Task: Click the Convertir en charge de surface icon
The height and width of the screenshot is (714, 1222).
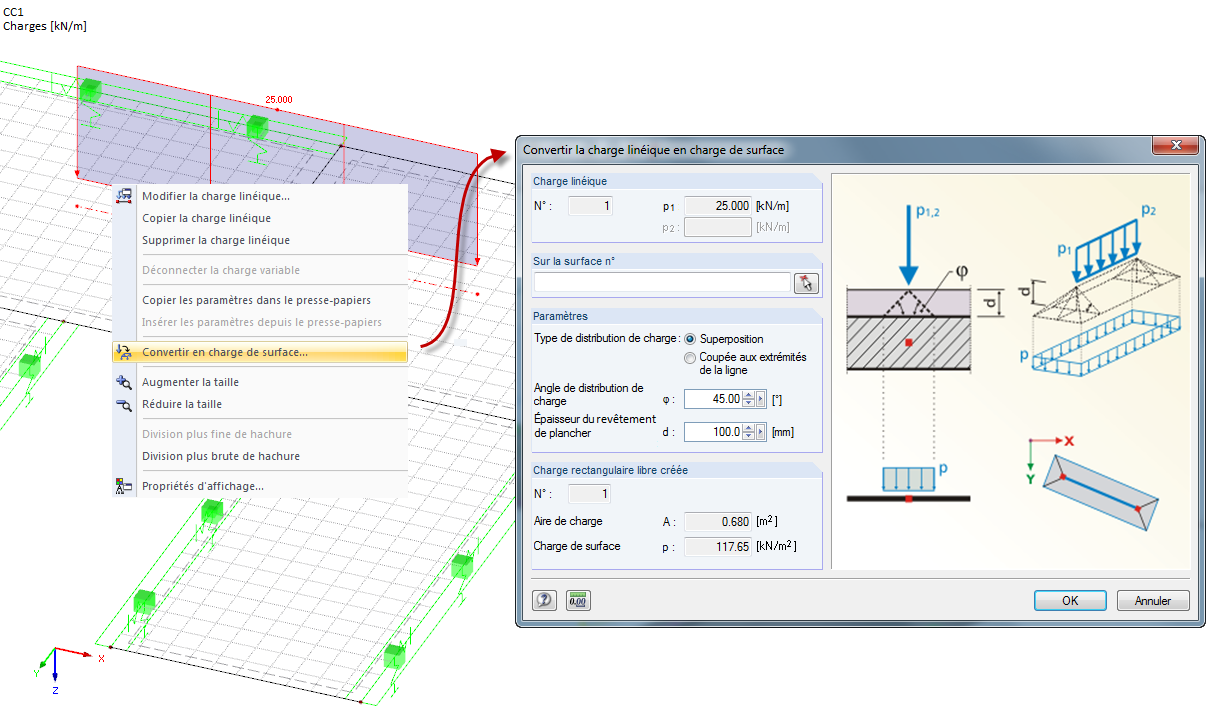Action: (x=124, y=351)
